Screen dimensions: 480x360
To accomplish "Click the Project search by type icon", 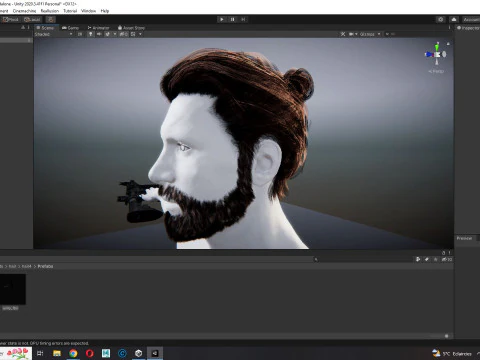I will (418, 259).
